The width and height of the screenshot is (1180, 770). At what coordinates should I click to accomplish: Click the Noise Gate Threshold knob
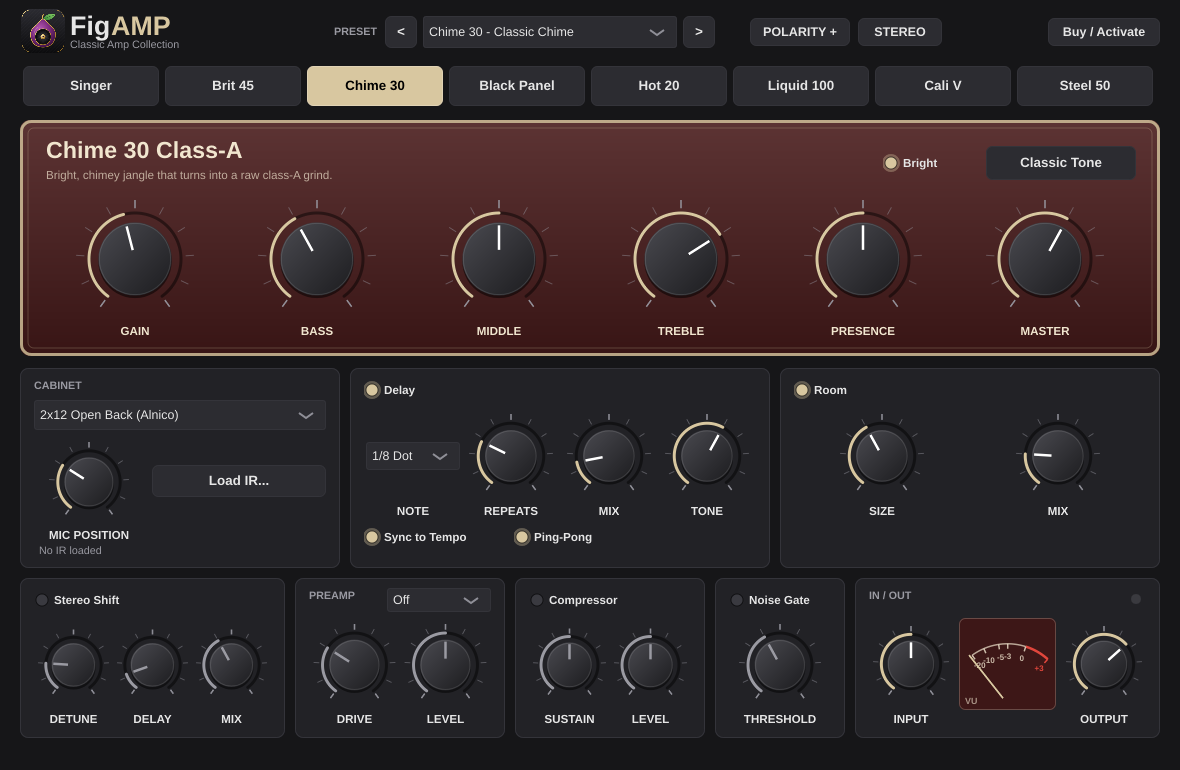780,665
